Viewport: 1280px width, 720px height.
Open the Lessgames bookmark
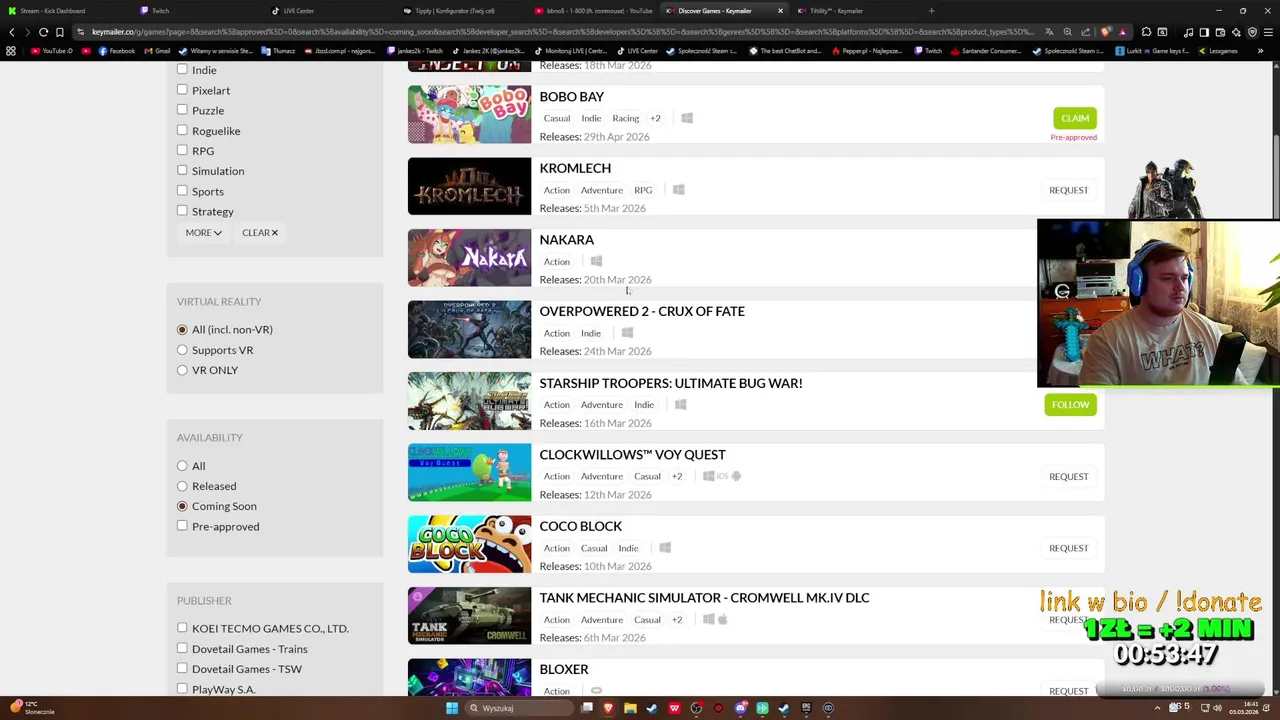(x=1218, y=51)
